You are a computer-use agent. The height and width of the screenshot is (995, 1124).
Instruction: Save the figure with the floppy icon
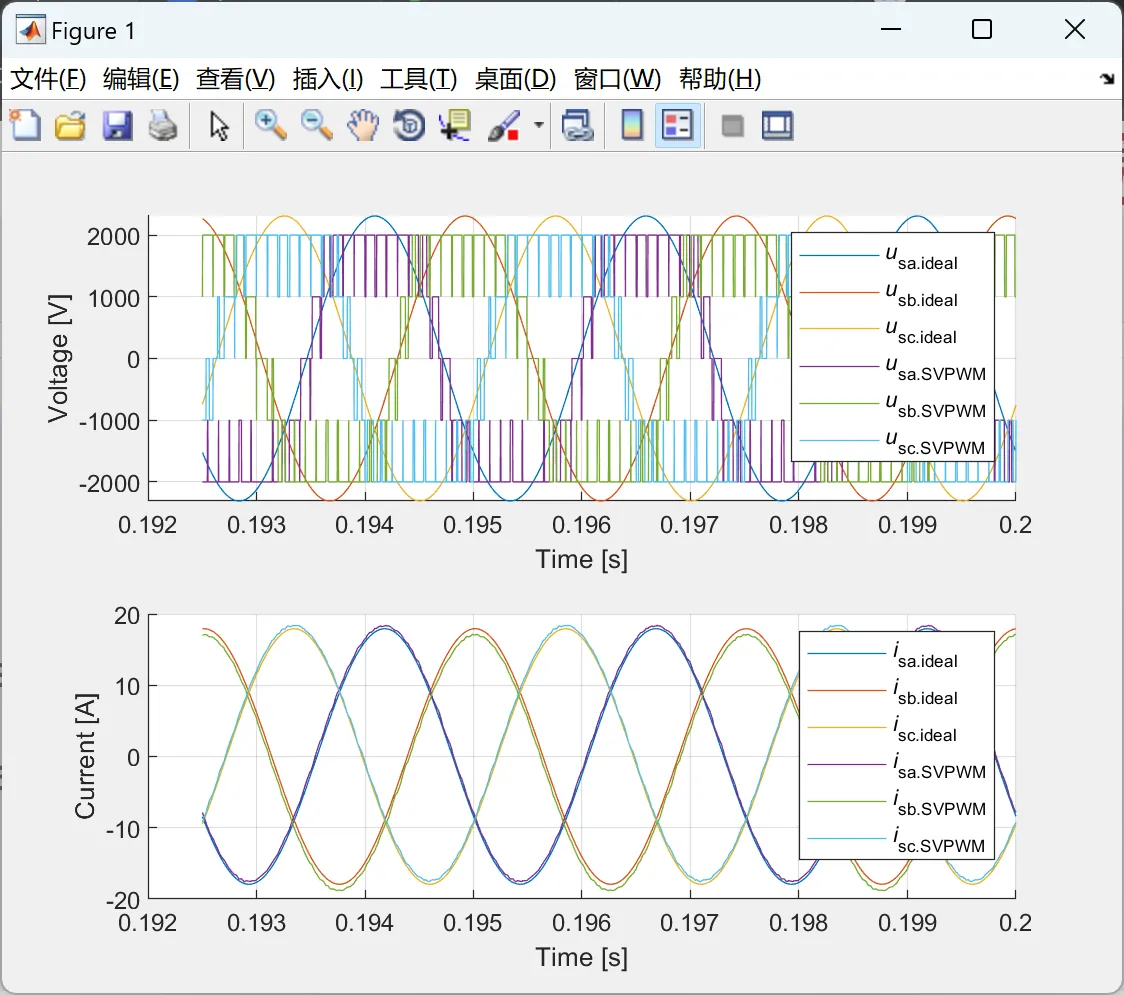(117, 125)
